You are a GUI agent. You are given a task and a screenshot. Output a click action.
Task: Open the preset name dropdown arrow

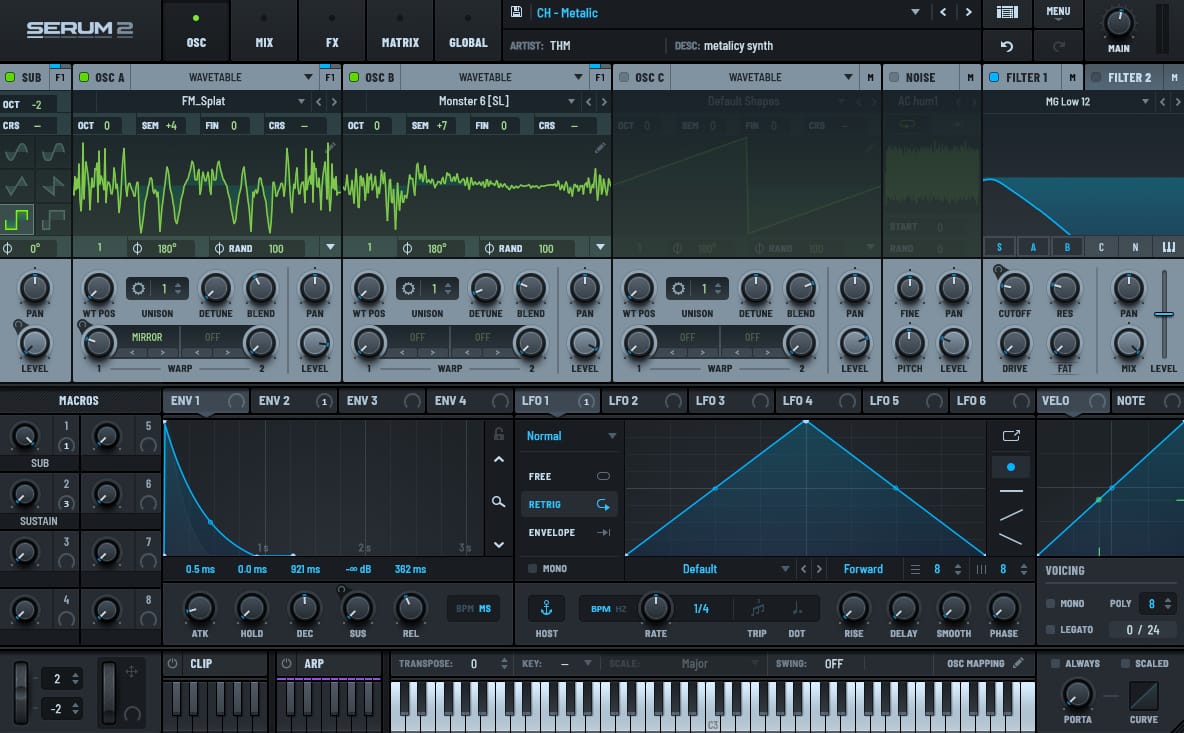[x=915, y=12]
